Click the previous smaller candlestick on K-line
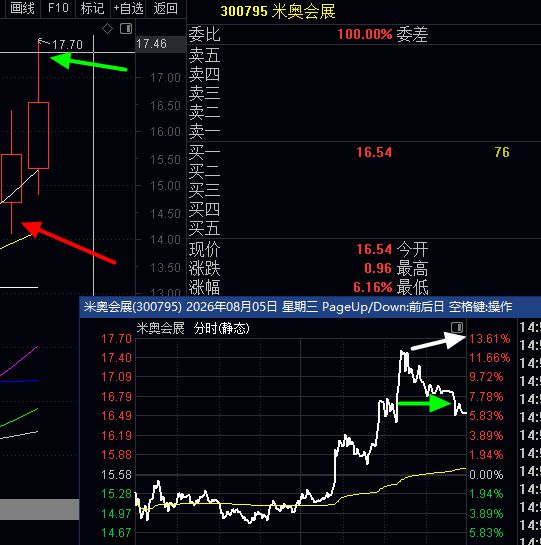Screen dimensions: 541x545 pyautogui.click(x=11, y=178)
